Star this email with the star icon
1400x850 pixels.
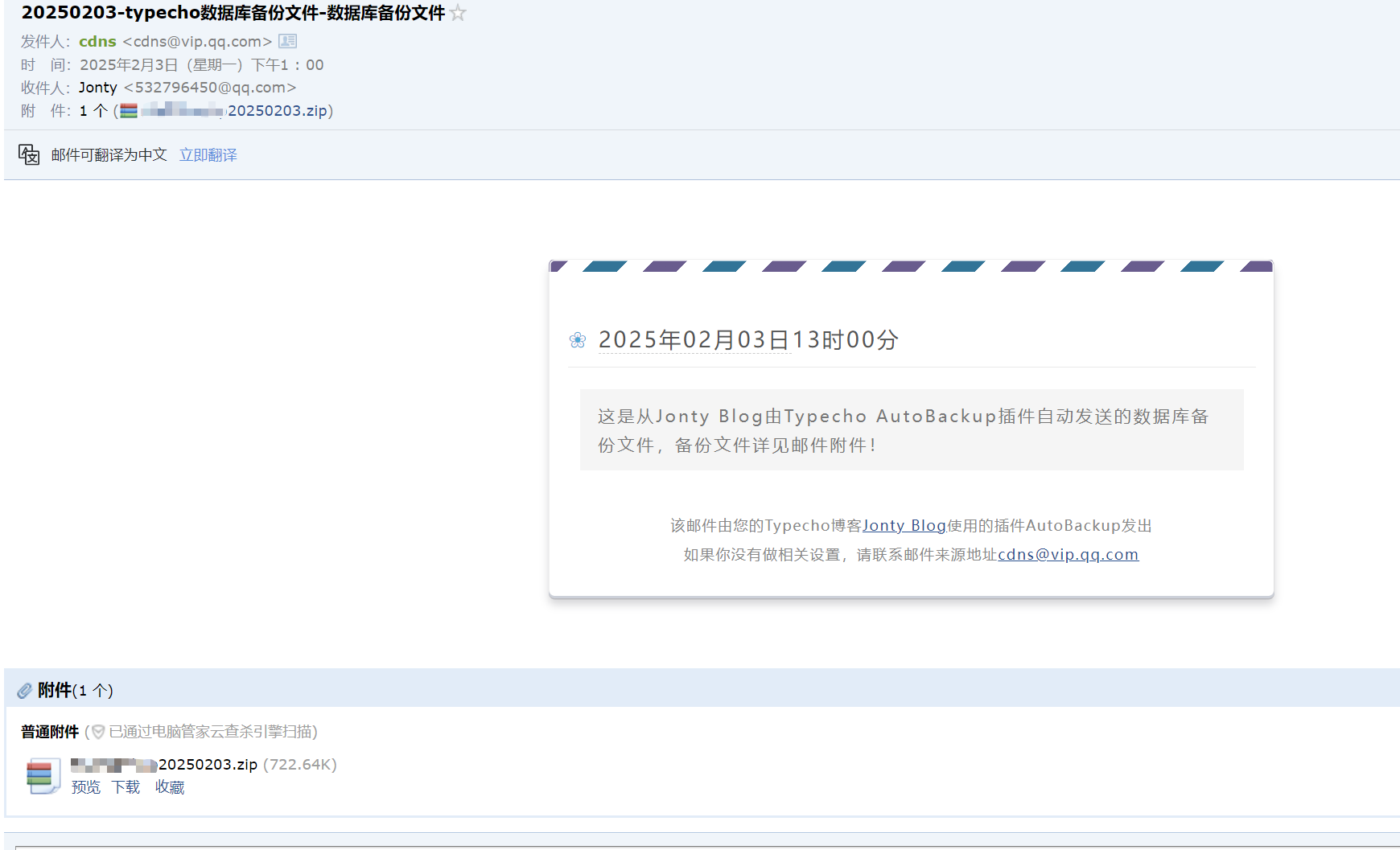[458, 13]
